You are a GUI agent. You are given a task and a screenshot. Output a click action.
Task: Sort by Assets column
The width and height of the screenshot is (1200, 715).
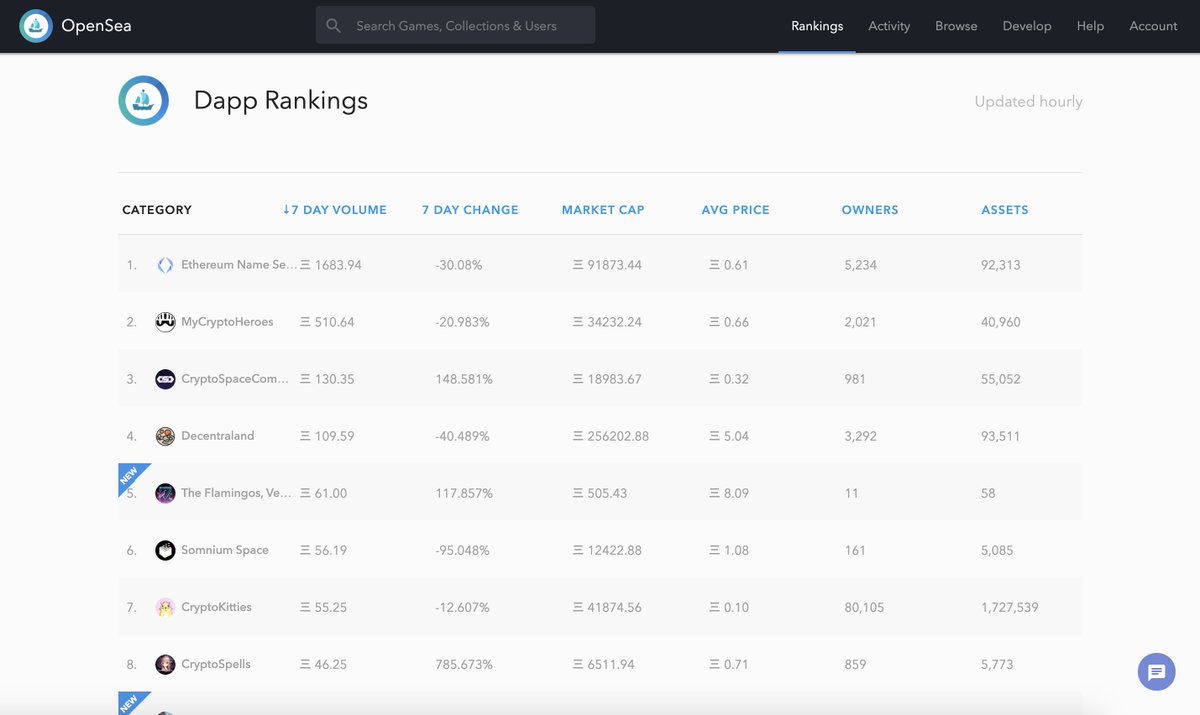[x=1005, y=210]
